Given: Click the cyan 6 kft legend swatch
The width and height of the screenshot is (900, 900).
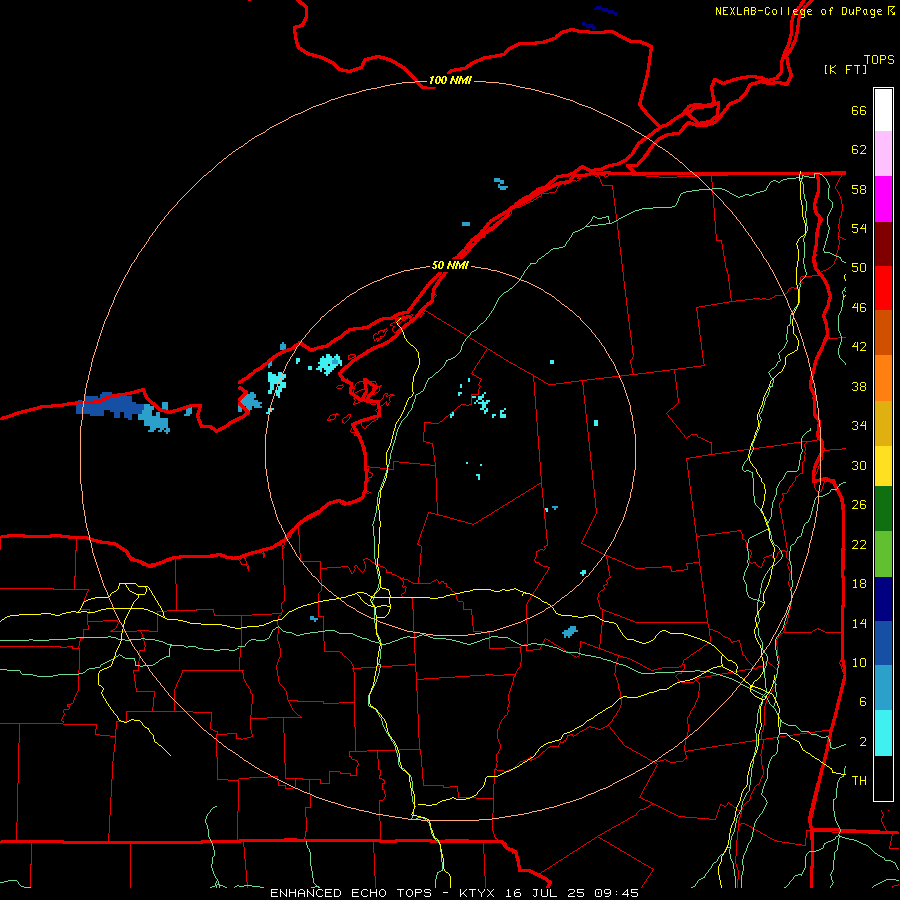Looking at the screenshot, I should coord(883,733).
